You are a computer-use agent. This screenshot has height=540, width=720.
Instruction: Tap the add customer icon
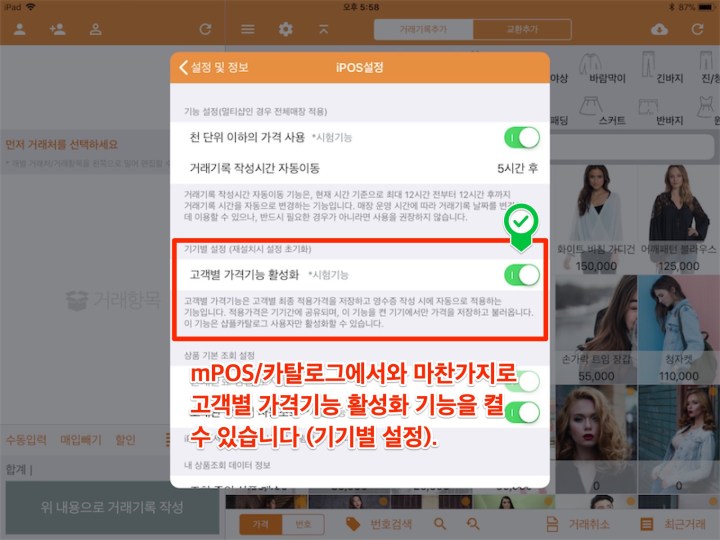57,30
